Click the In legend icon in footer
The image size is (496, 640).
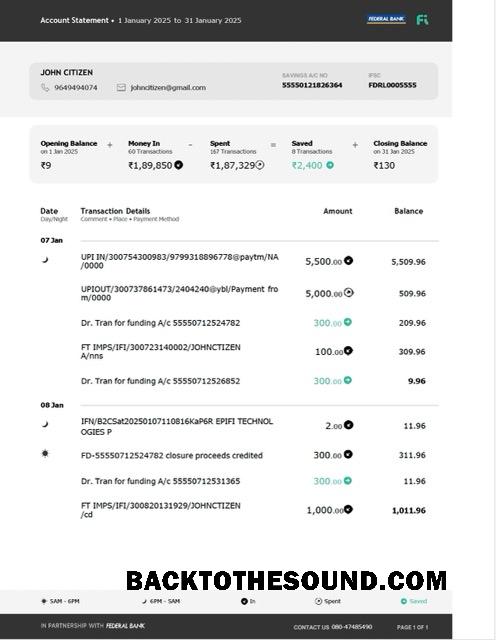[x=244, y=601]
